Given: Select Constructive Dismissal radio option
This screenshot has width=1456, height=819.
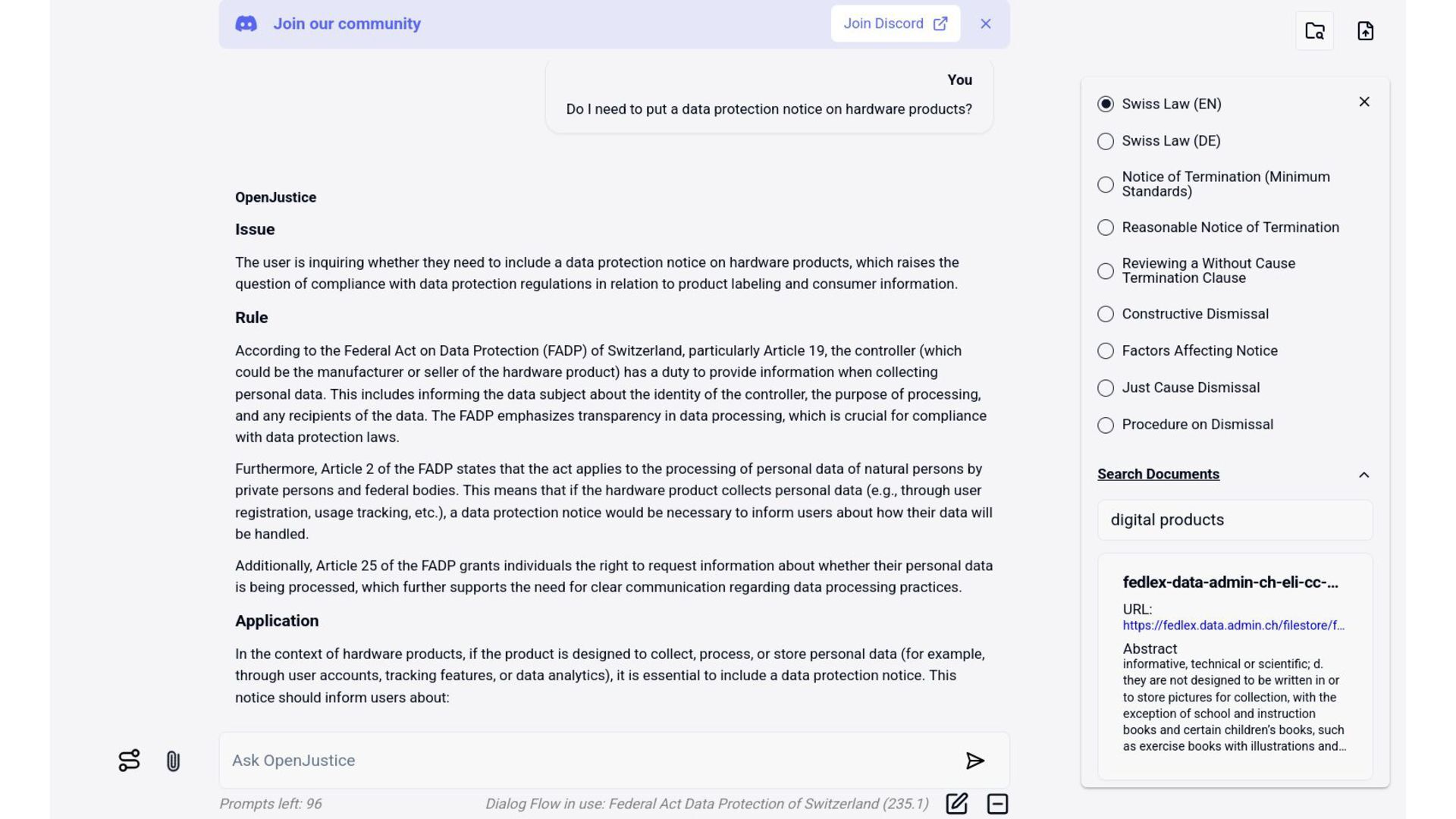Looking at the screenshot, I should point(1106,314).
